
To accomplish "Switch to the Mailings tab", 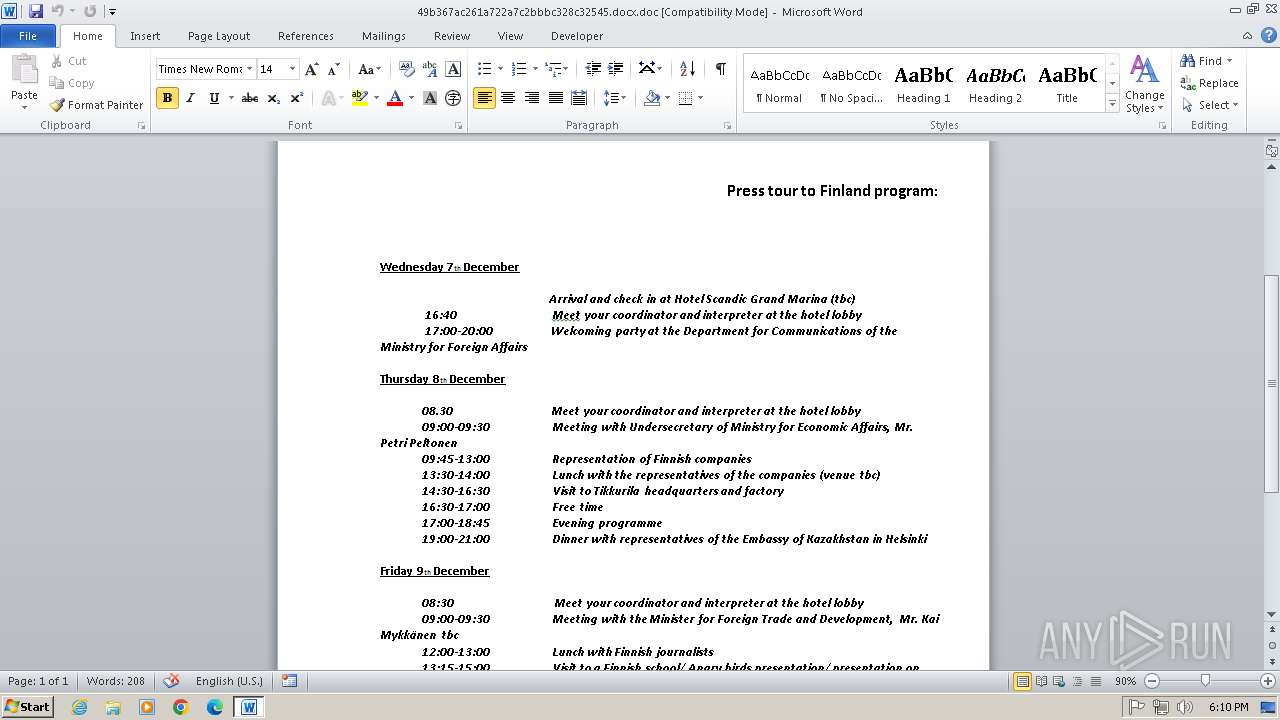I will click(x=384, y=36).
